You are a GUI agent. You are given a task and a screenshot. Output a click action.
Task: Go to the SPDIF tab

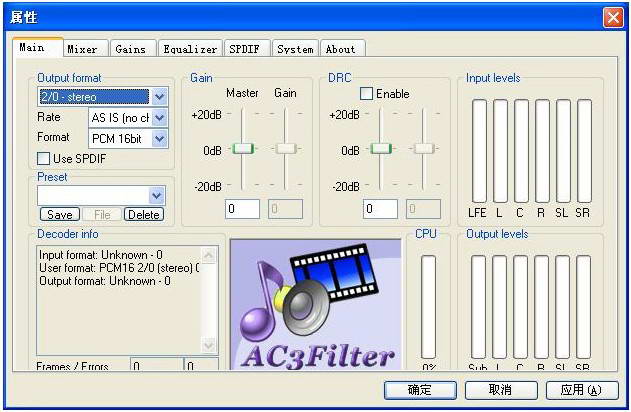click(x=246, y=49)
